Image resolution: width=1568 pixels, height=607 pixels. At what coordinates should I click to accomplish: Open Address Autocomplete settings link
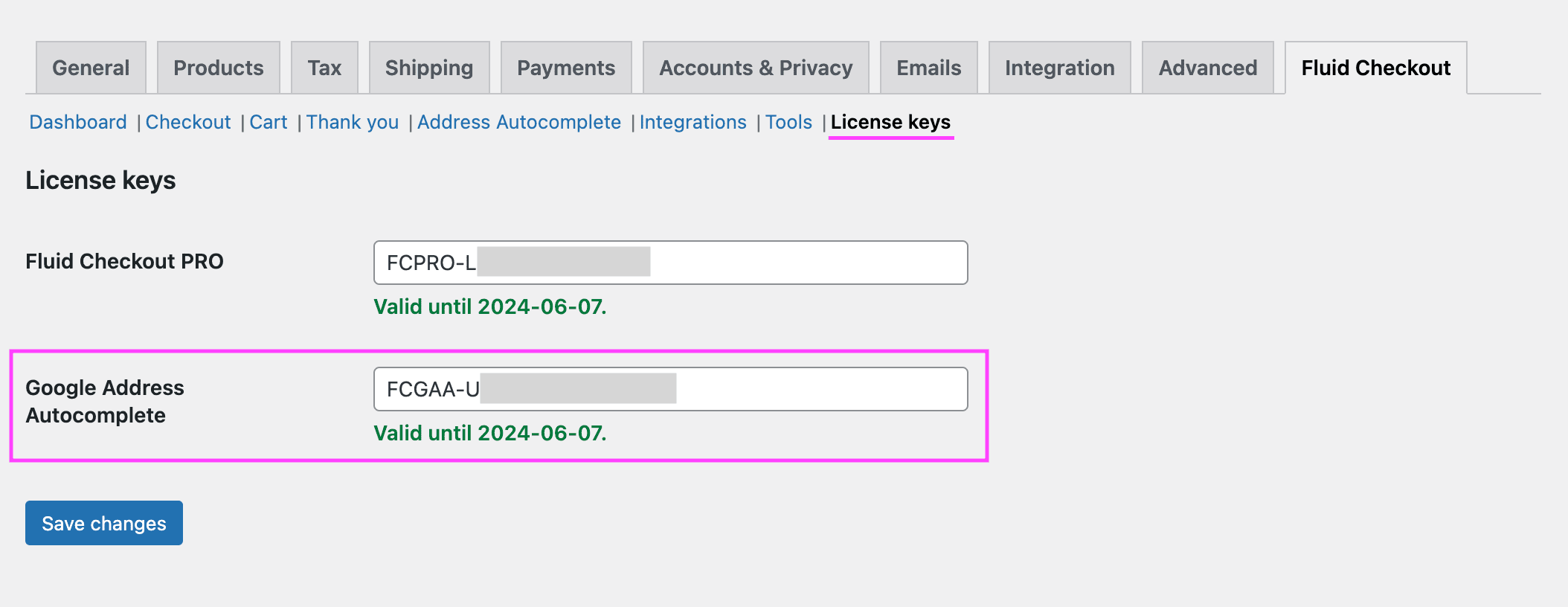pyautogui.click(x=519, y=122)
